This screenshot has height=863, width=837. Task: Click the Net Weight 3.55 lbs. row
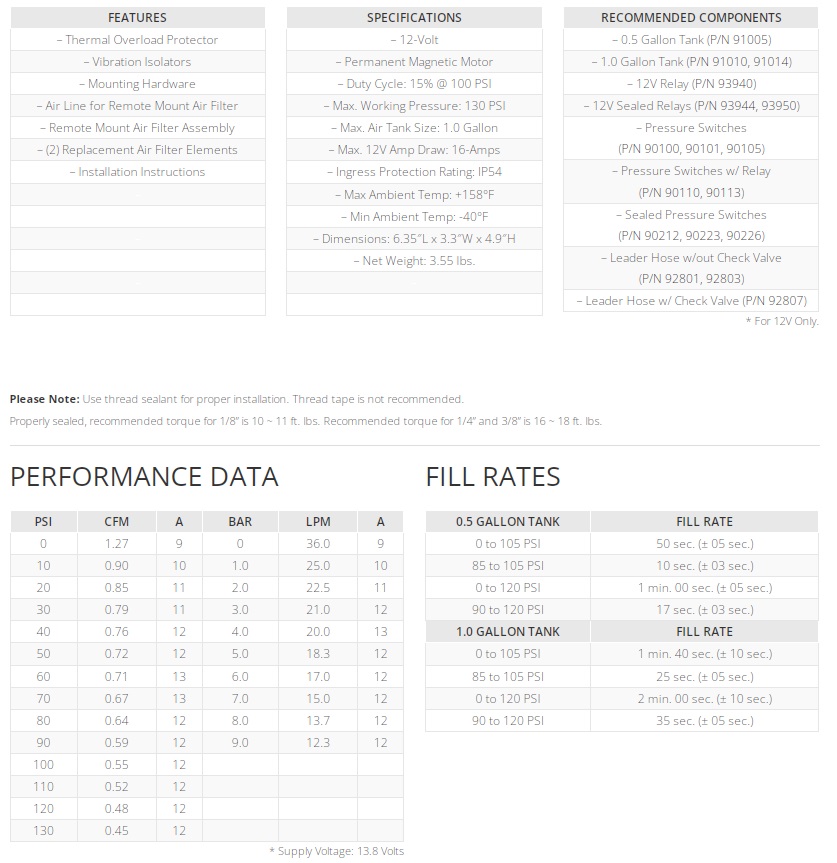pyautogui.click(x=414, y=261)
